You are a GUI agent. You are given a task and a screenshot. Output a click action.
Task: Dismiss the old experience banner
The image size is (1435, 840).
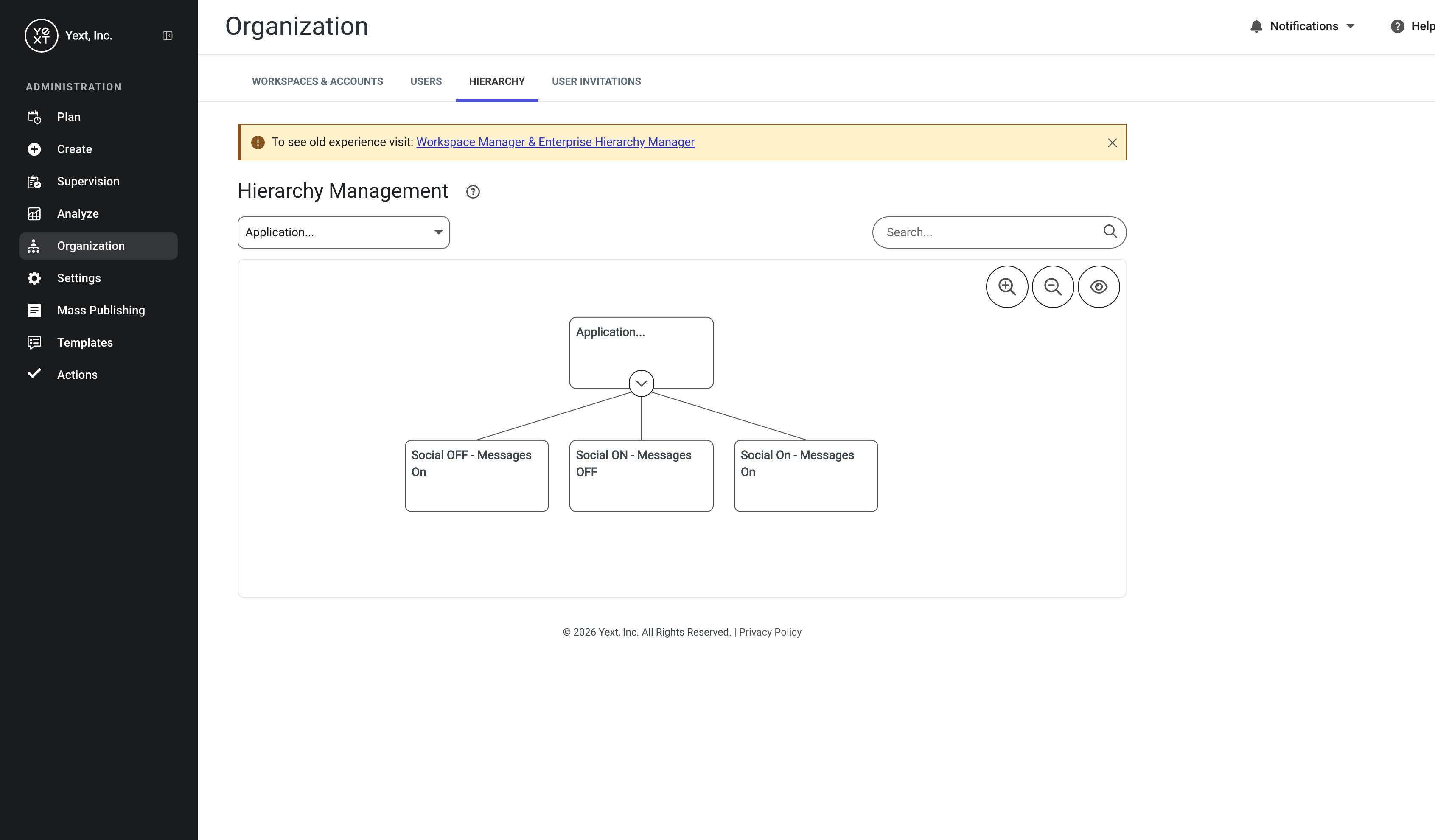click(x=1112, y=143)
